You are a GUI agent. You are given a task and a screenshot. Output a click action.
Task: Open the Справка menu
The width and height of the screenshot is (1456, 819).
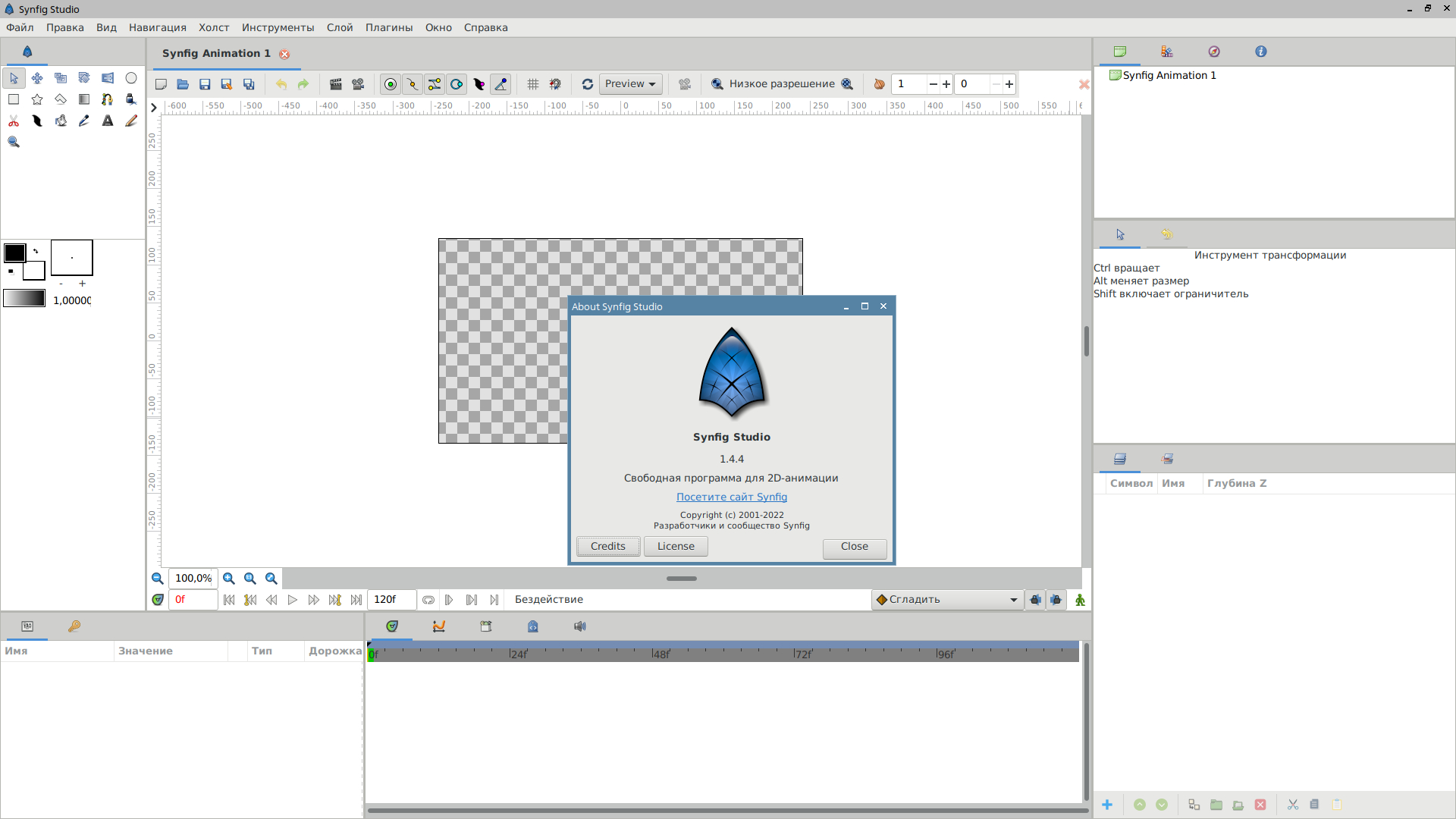[x=486, y=27]
